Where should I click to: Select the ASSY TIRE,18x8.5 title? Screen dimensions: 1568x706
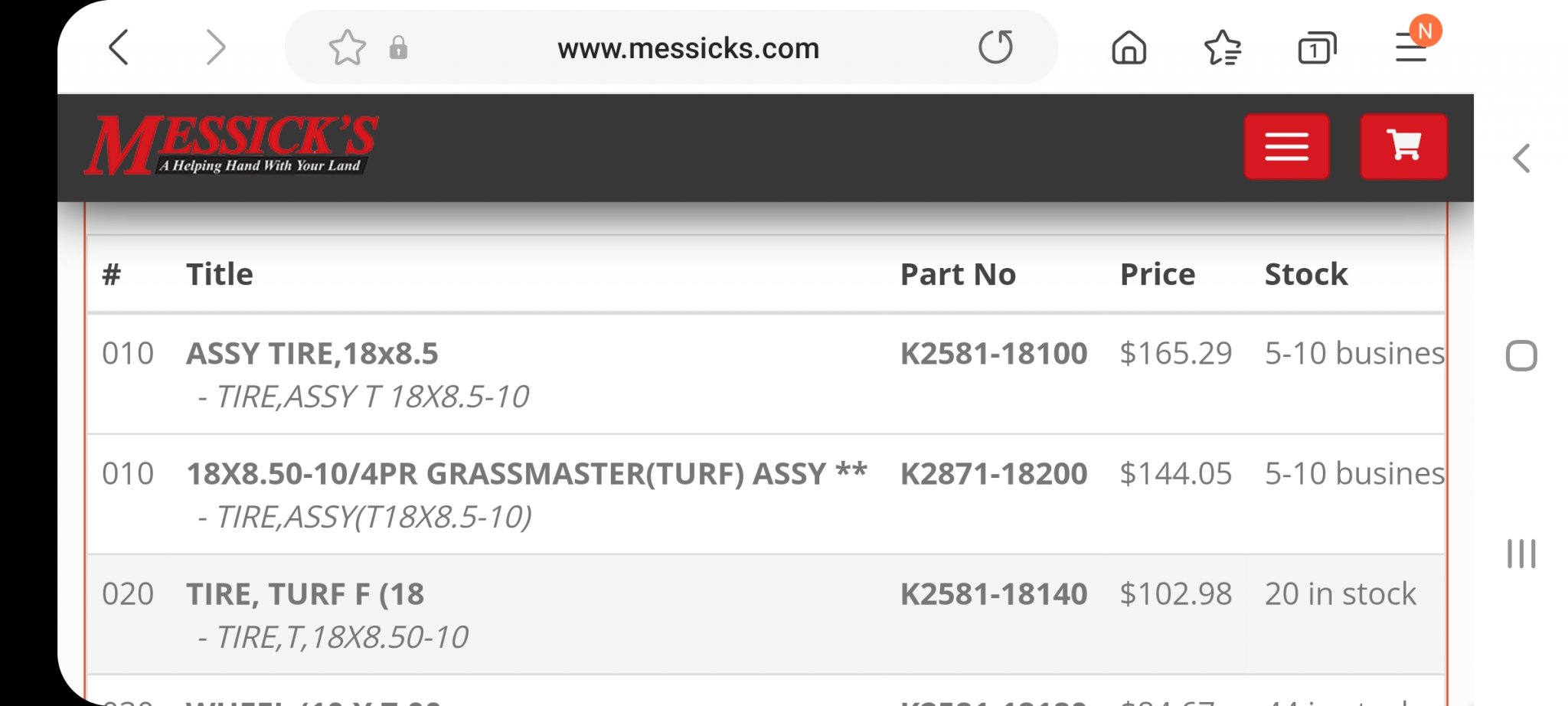click(x=312, y=353)
